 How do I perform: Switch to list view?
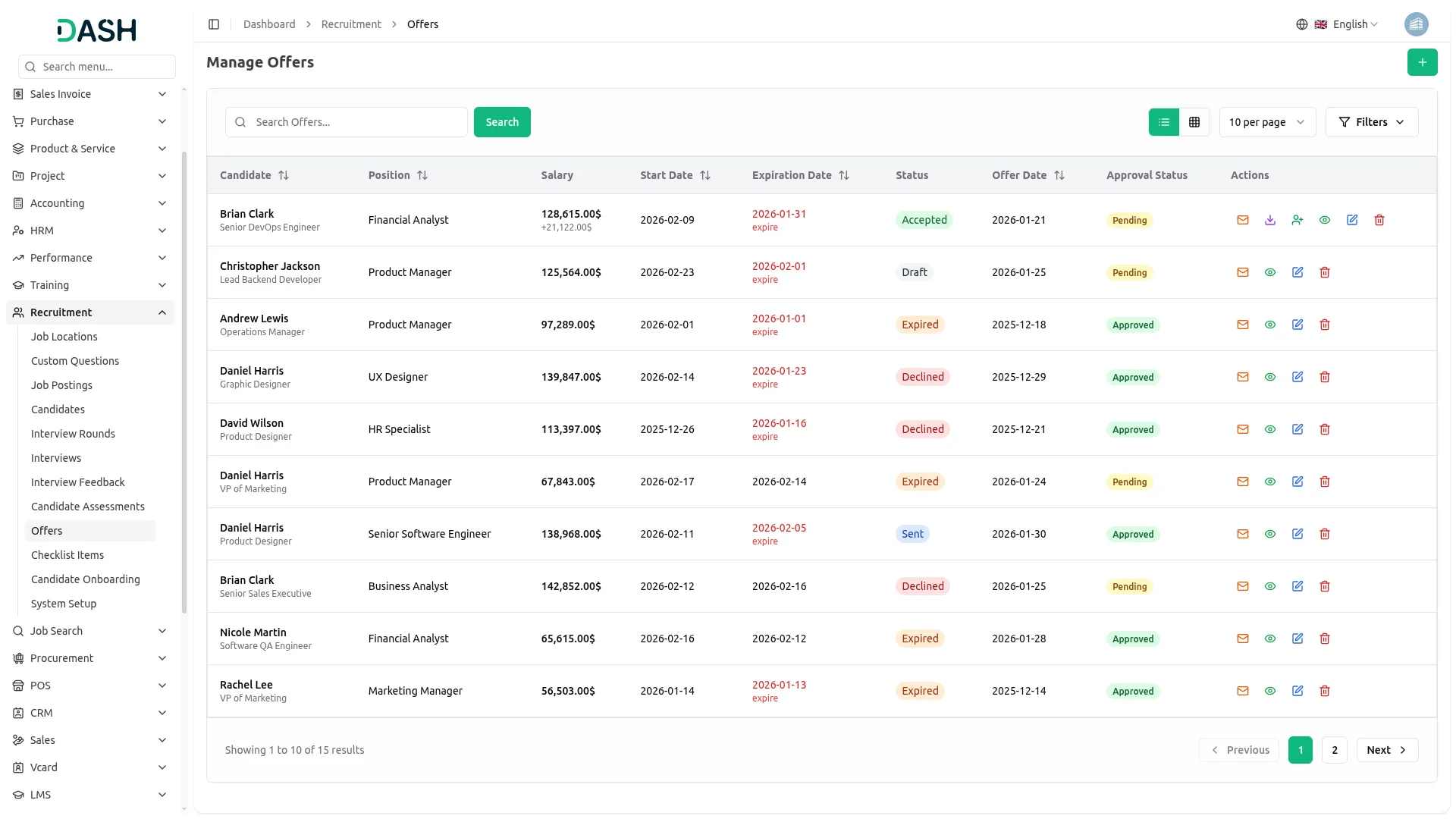(x=1164, y=122)
